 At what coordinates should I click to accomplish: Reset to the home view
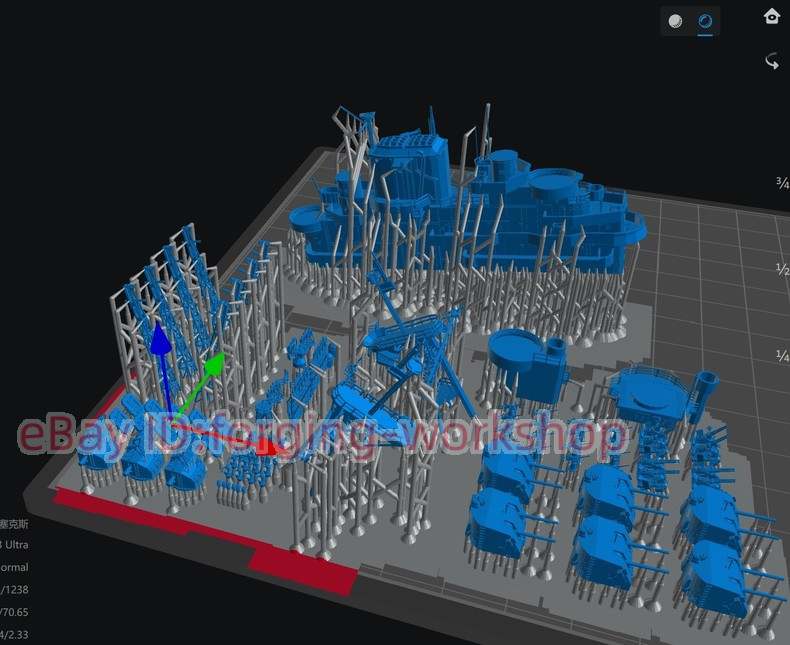[771, 16]
